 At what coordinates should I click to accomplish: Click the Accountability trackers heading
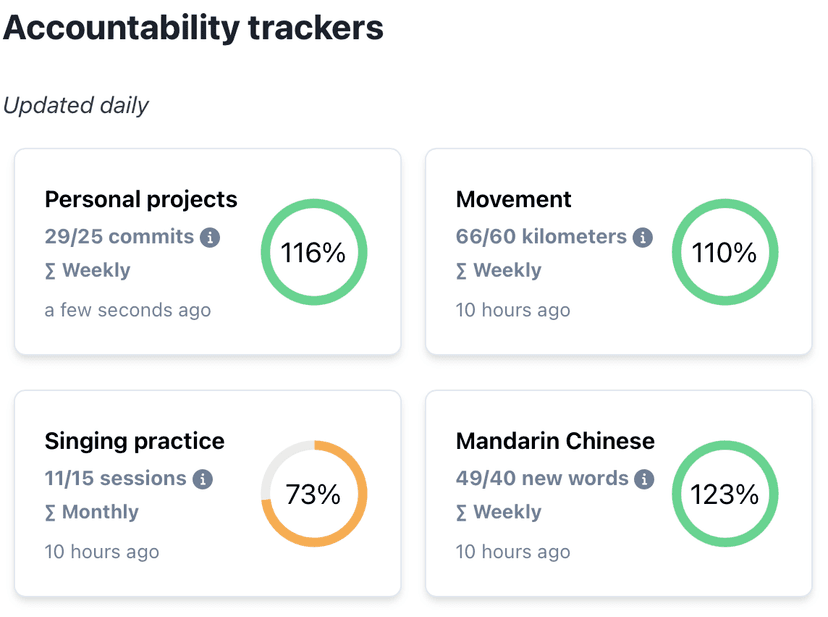click(x=193, y=27)
